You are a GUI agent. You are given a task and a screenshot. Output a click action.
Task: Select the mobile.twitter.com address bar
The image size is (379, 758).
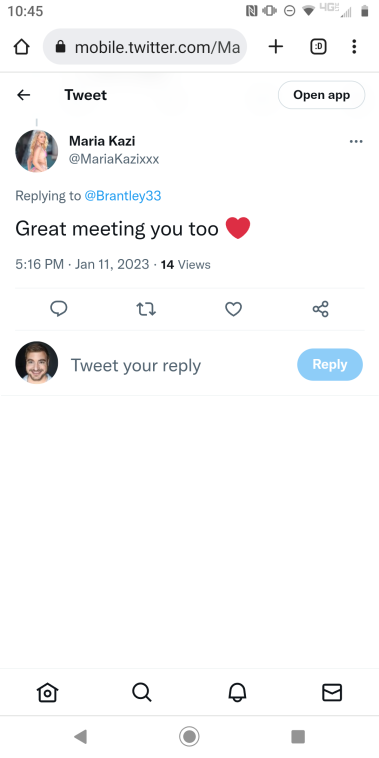click(145, 46)
